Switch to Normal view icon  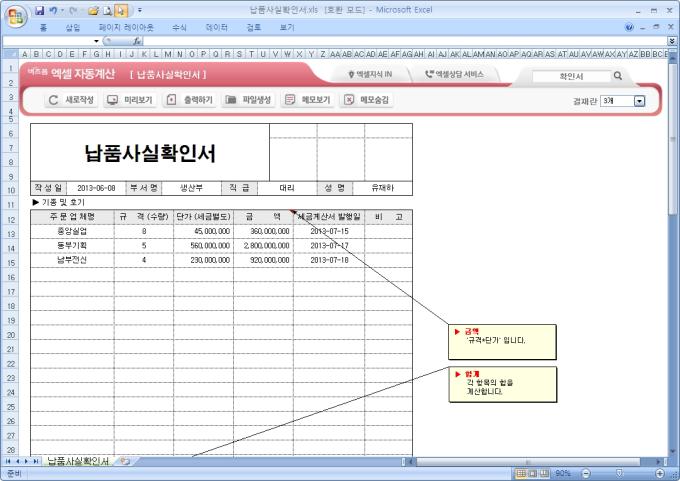(x=521, y=473)
